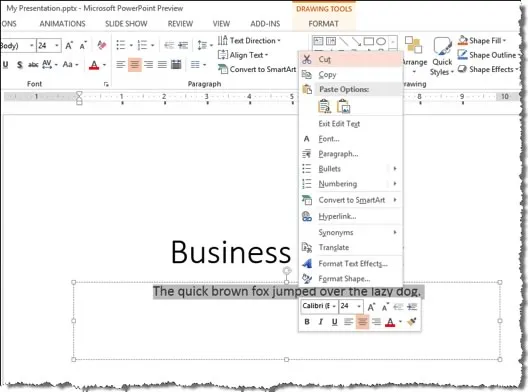Open Font dialog launcher in ribbon
The width and height of the screenshot is (528, 392).
tap(106, 85)
